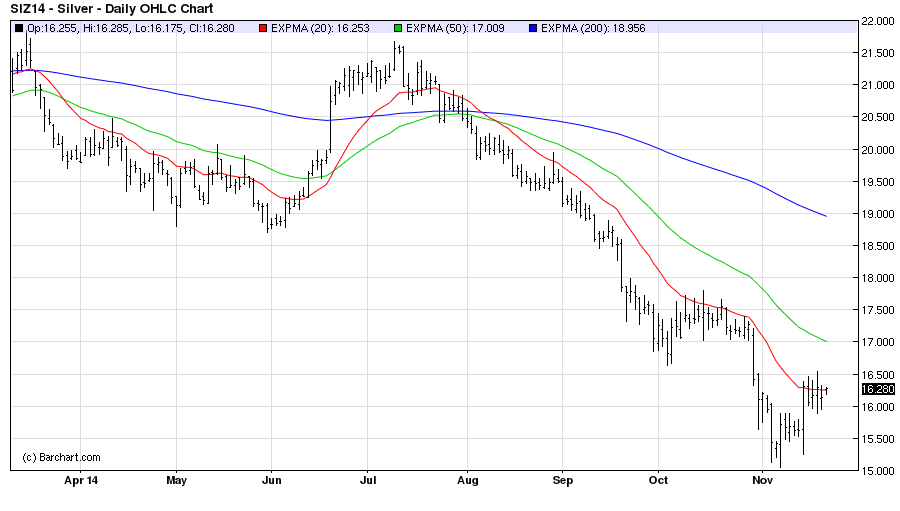Viewport: 900px width, 511px height.
Task: Click the red EXPMA (20) legend square
Action: pos(262,28)
